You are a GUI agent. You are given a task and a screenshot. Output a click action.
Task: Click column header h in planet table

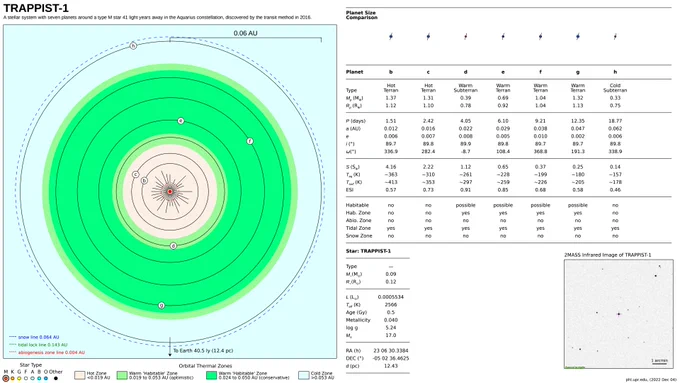tap(615, 72)
